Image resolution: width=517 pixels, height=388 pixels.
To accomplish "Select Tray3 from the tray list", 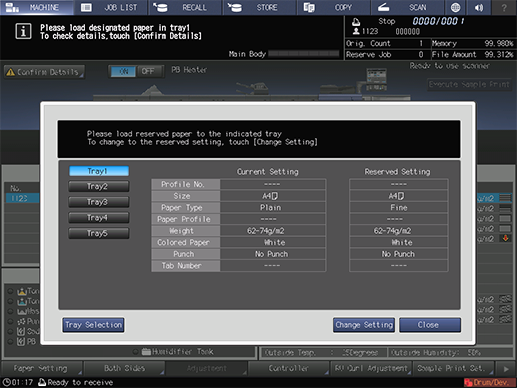I will click(99, 202).
